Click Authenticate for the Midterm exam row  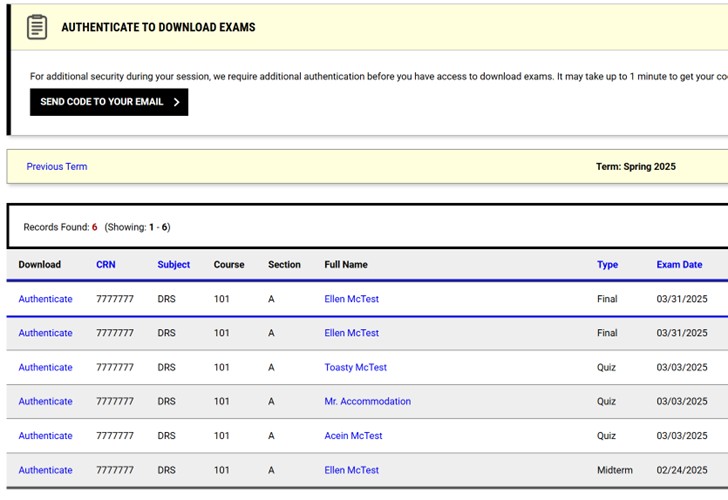[46, 470]
